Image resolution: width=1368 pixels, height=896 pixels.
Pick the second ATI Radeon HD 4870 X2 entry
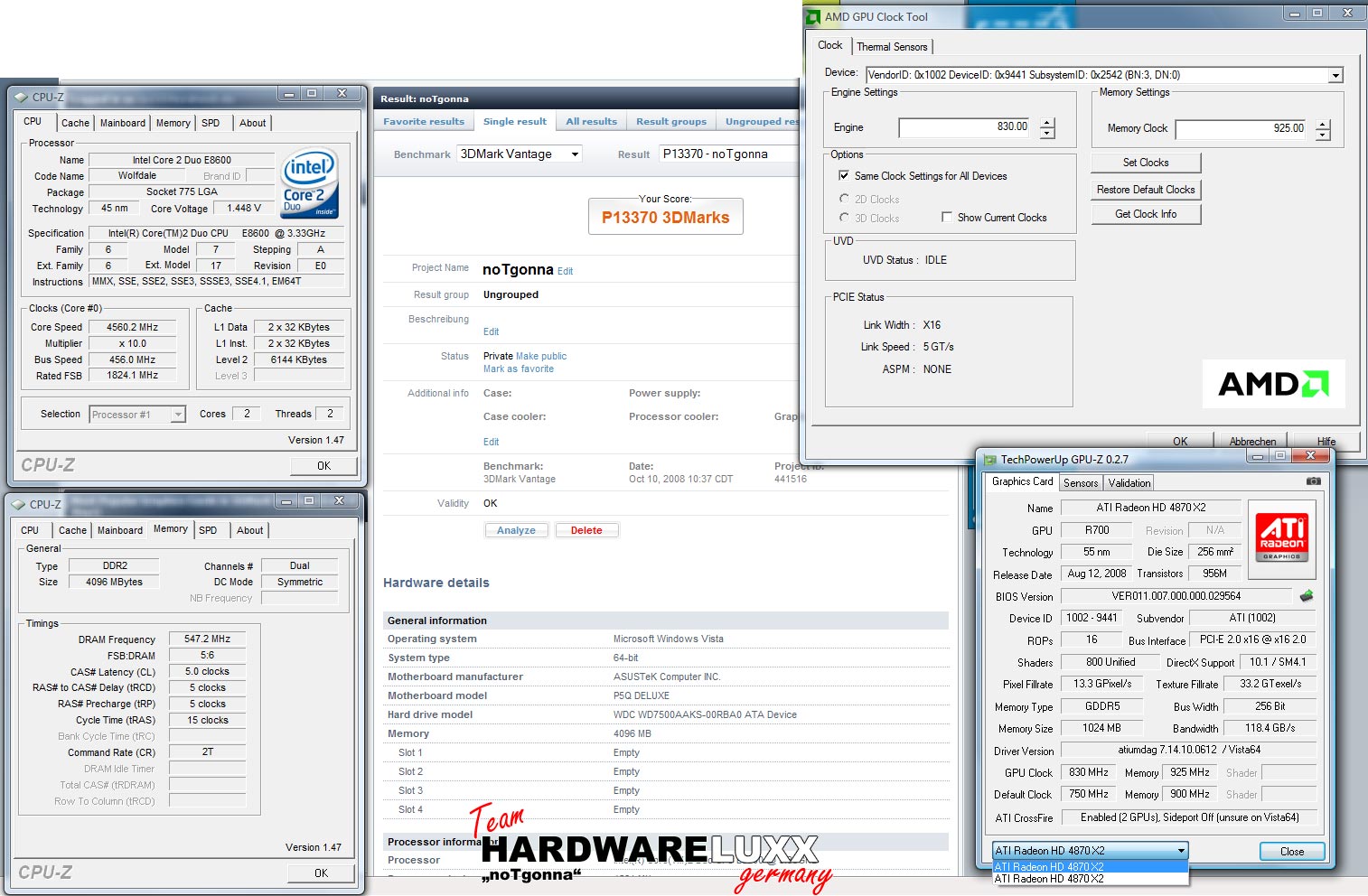1090,878
